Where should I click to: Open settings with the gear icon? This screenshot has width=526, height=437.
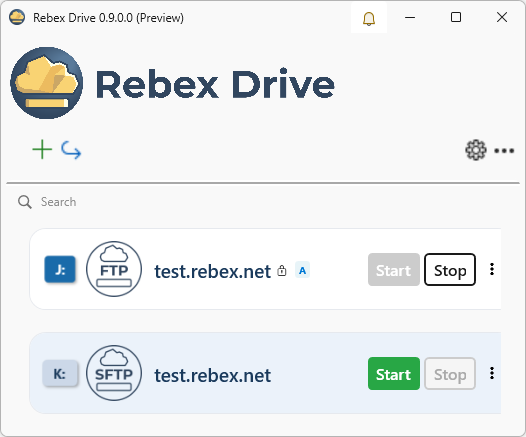[x=476, y=150]
